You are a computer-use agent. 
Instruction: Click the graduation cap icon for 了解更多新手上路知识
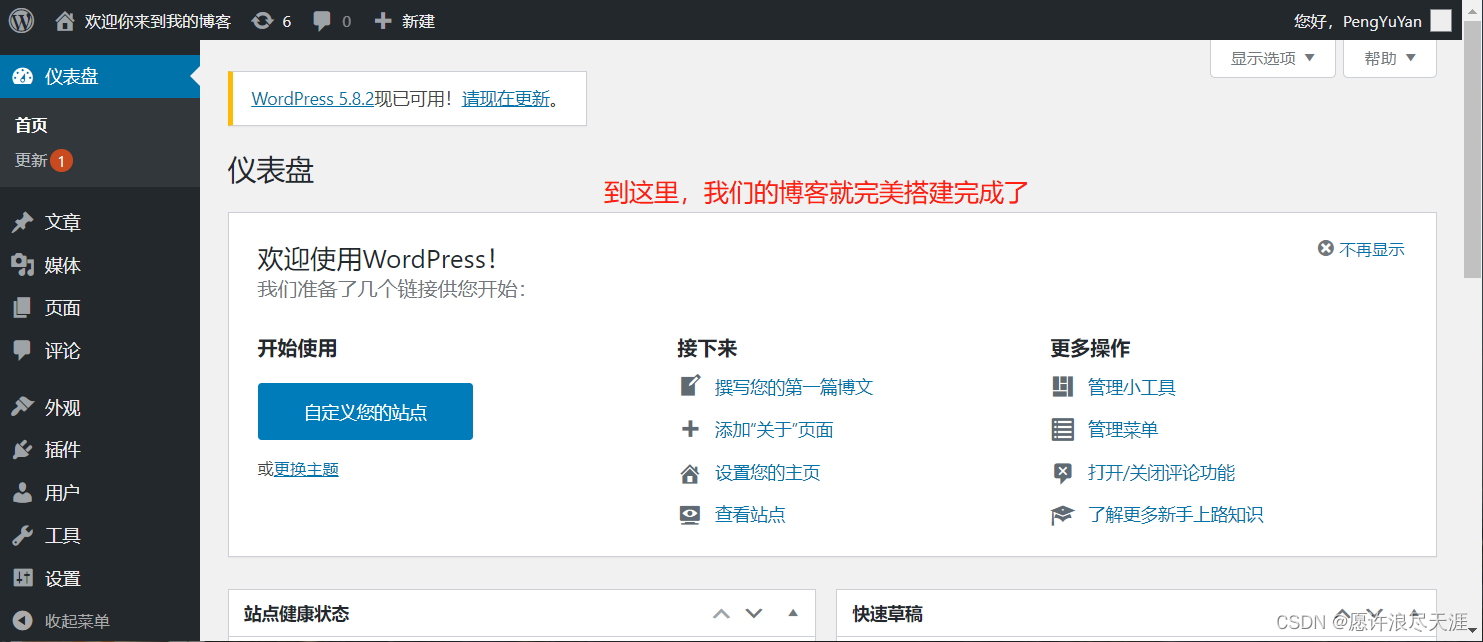pyautogui.click(x=1062, y=515)
